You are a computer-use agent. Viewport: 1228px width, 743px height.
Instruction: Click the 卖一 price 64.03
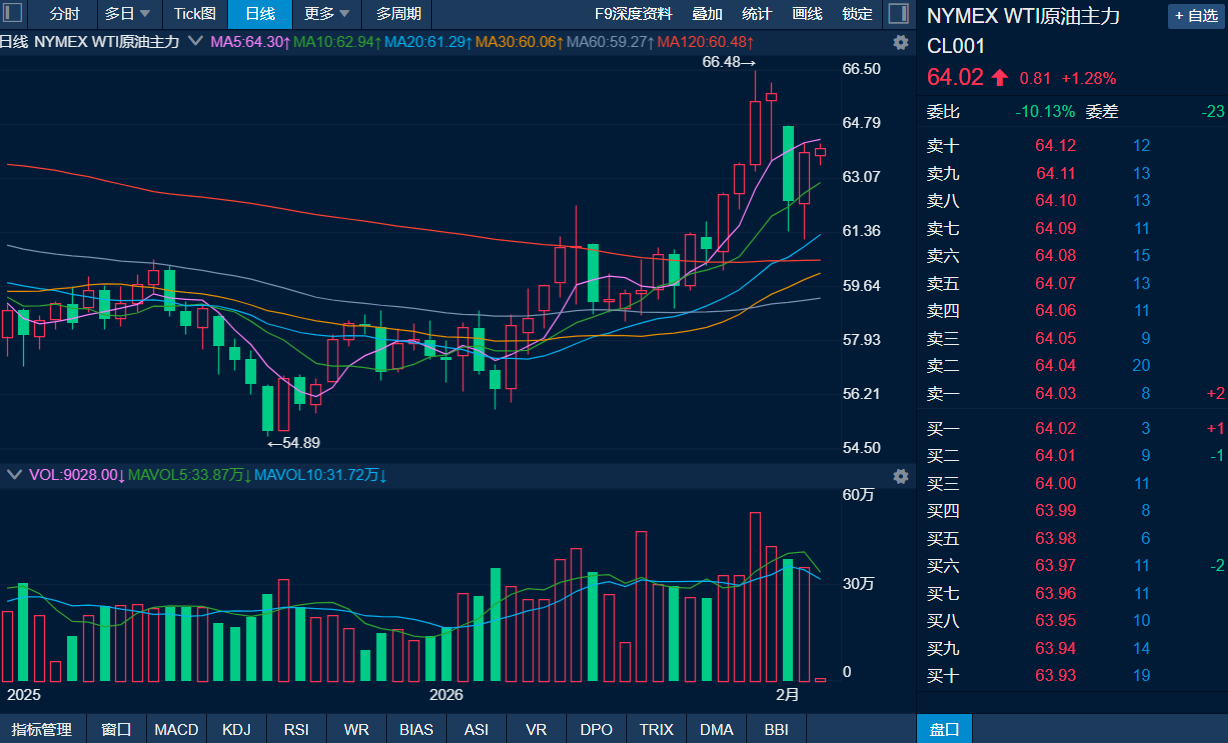point(1056,394)
